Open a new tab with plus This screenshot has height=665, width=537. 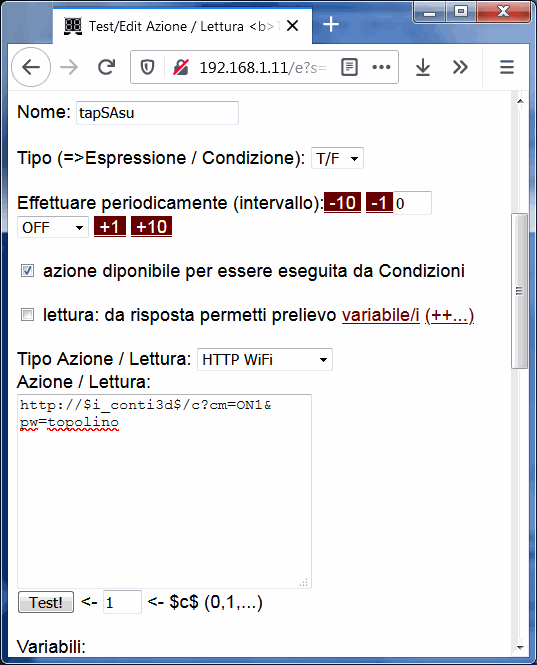tap(331, 24)
